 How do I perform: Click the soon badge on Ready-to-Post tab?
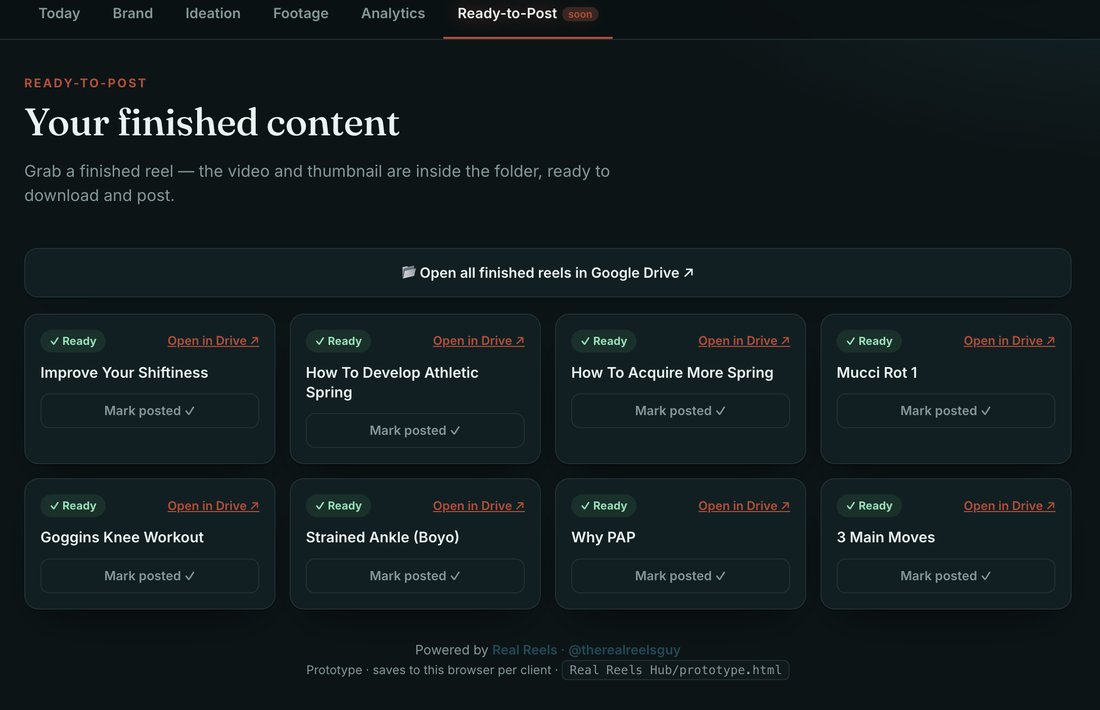[580, 14]
